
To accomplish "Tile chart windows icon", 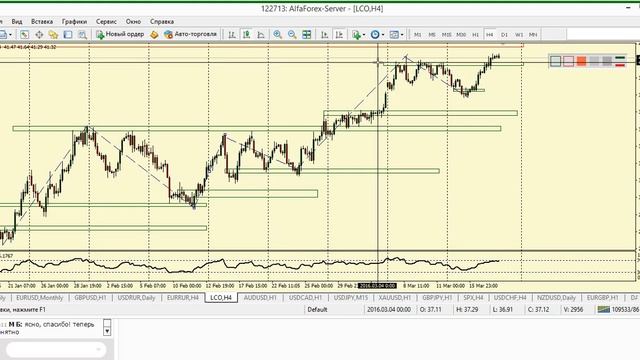I will 307,35.
